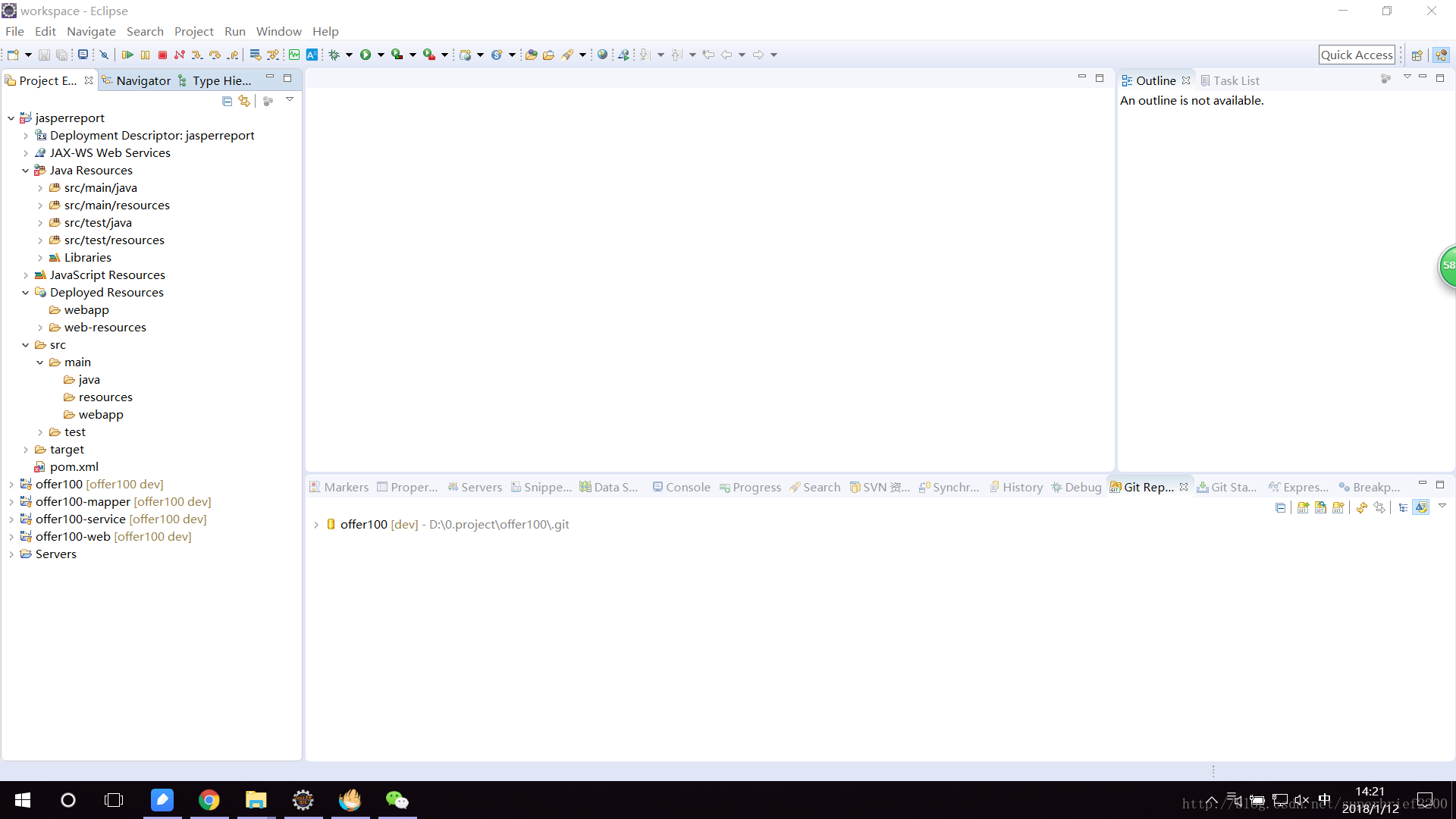Open WeChat from the taskbar
Viewport: 1456px width, 819px height.
(397, 800)
